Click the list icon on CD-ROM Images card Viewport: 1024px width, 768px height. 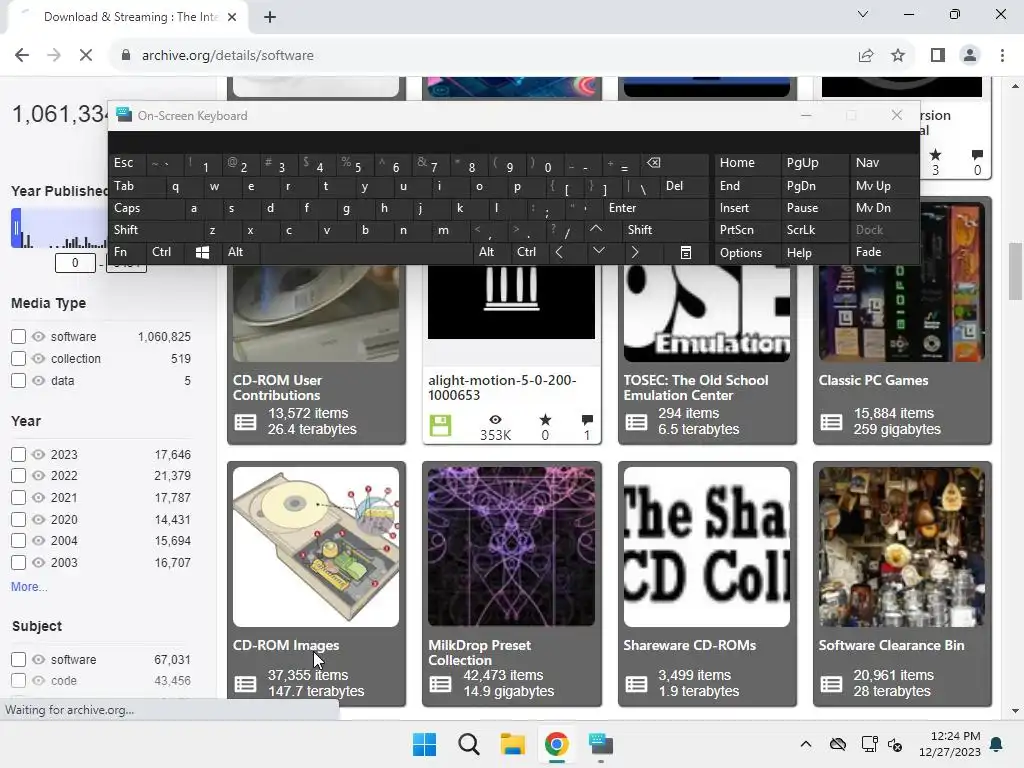(x=246, y=684)
